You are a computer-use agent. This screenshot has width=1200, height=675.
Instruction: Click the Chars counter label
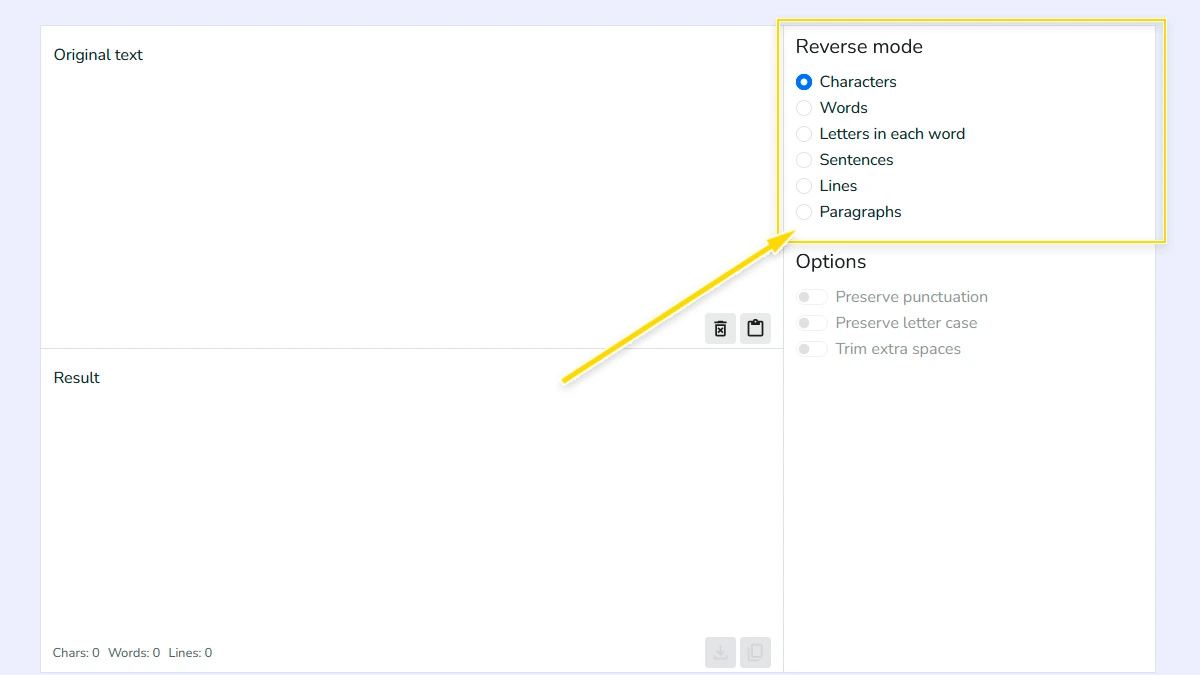click(75, 652)
